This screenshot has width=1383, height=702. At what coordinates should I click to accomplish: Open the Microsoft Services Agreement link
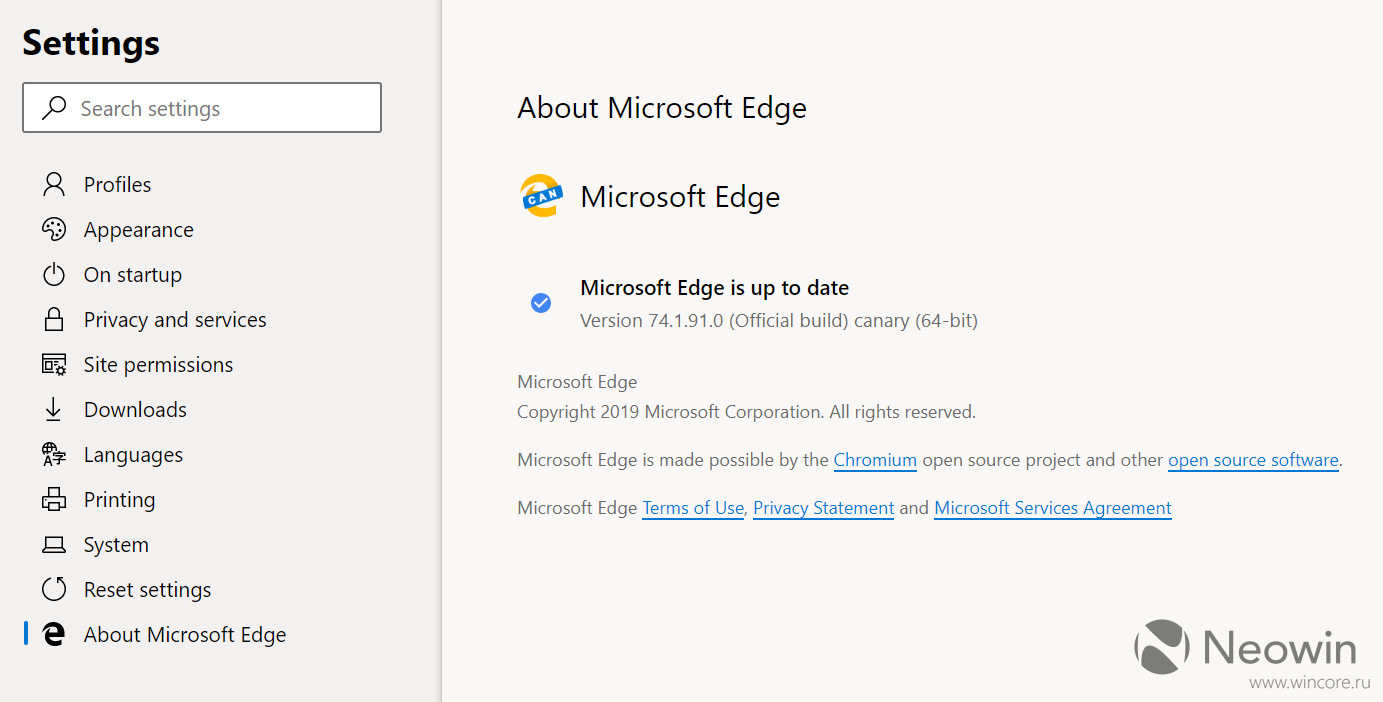[x=1052, y=508]
